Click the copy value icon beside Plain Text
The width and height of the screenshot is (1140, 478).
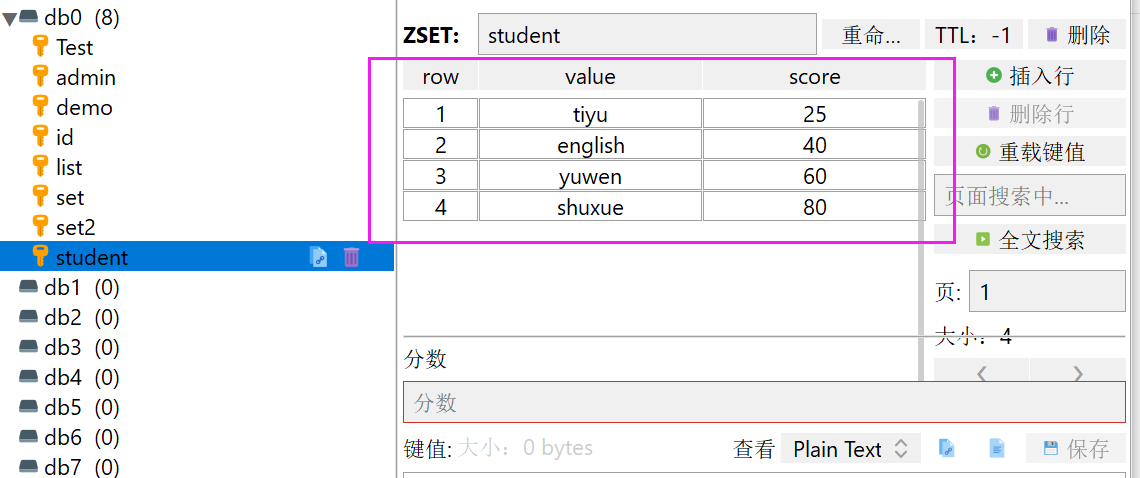pos(947,449)
